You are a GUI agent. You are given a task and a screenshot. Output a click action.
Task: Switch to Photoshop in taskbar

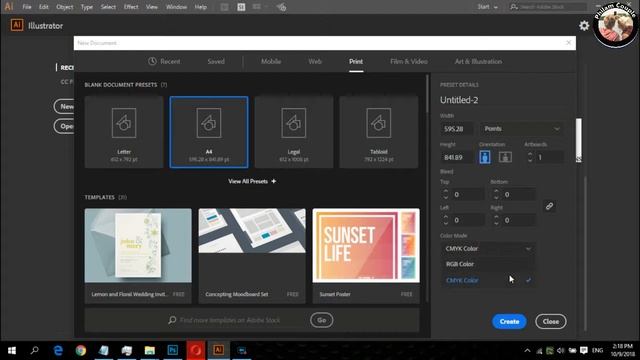click(173, 350)
